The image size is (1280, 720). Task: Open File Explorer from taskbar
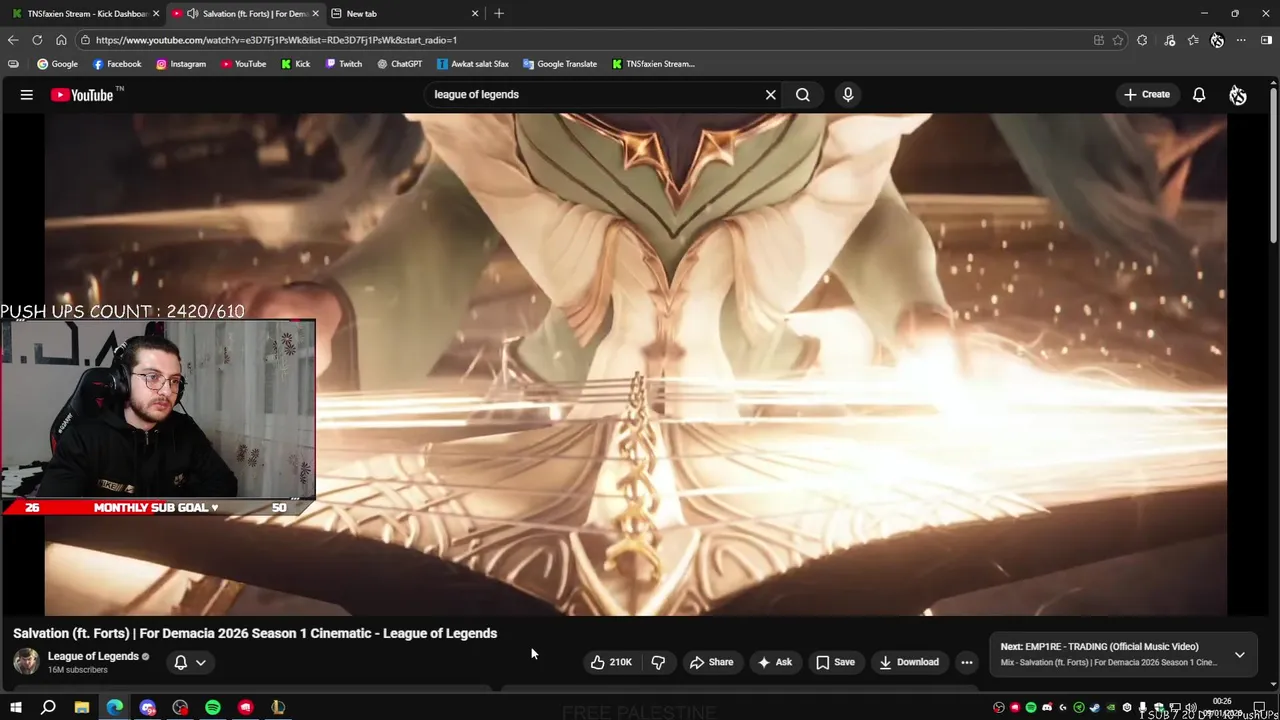[82, 708]
